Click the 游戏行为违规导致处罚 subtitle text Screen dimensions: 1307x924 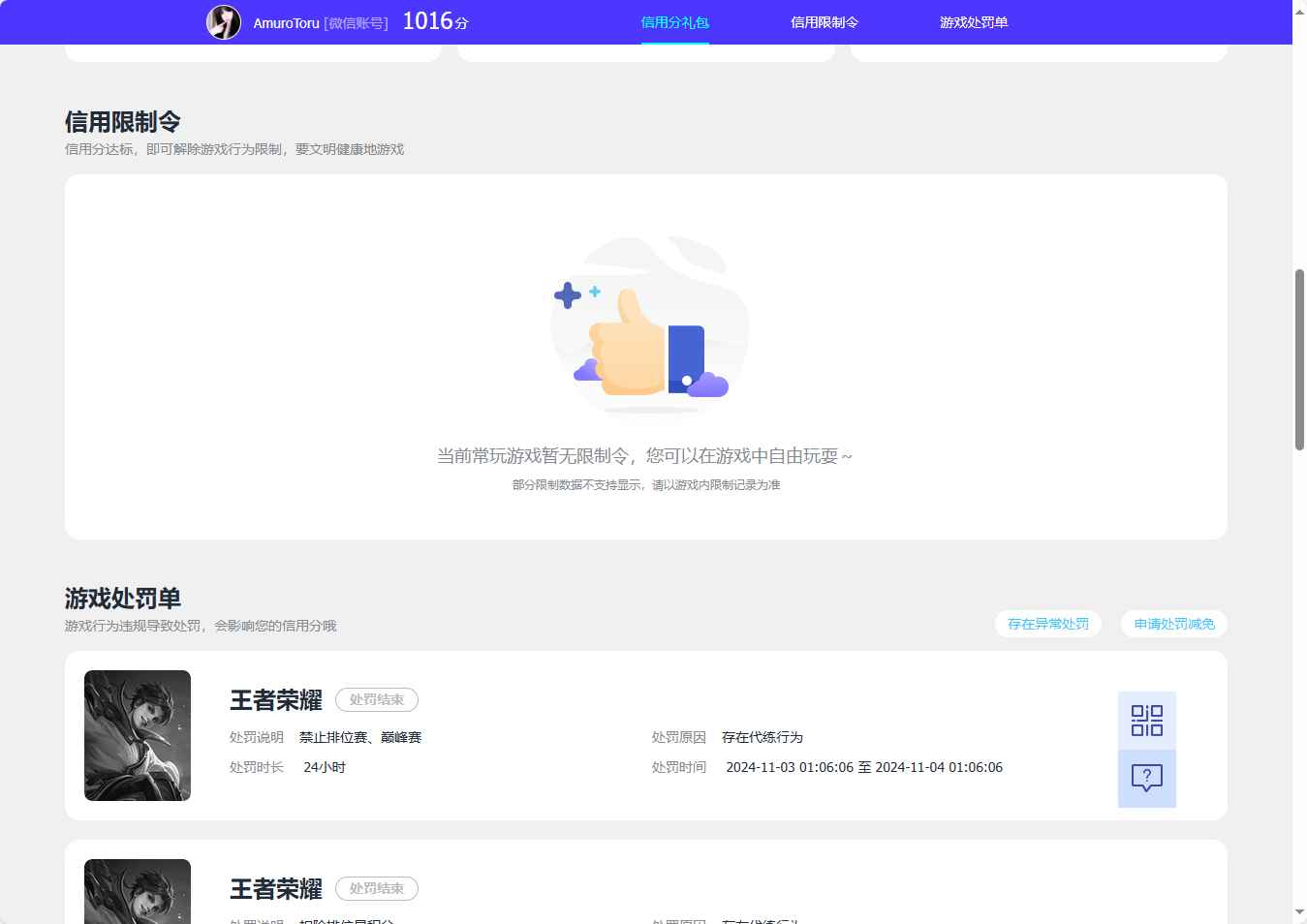pos(201,626)
